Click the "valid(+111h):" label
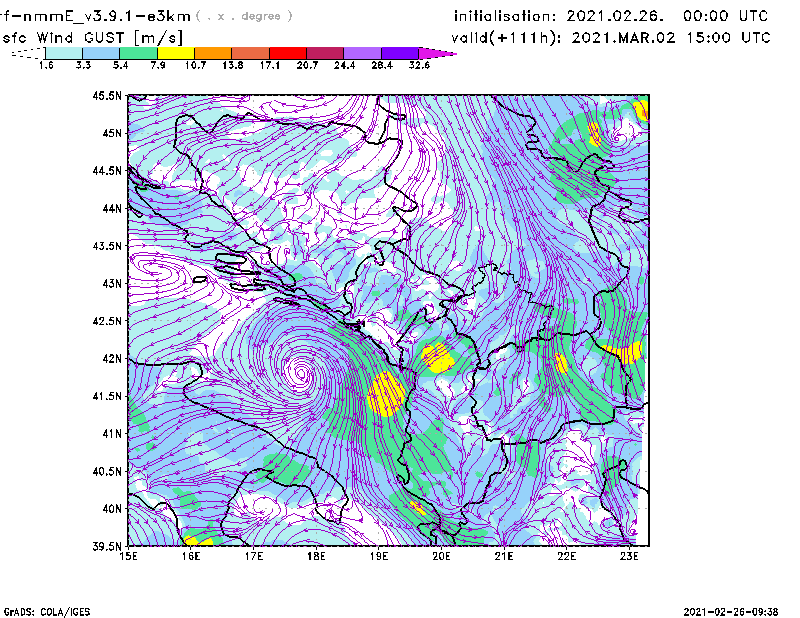Image resolution: width=800 pixels, height=618 pixels. 506,38
